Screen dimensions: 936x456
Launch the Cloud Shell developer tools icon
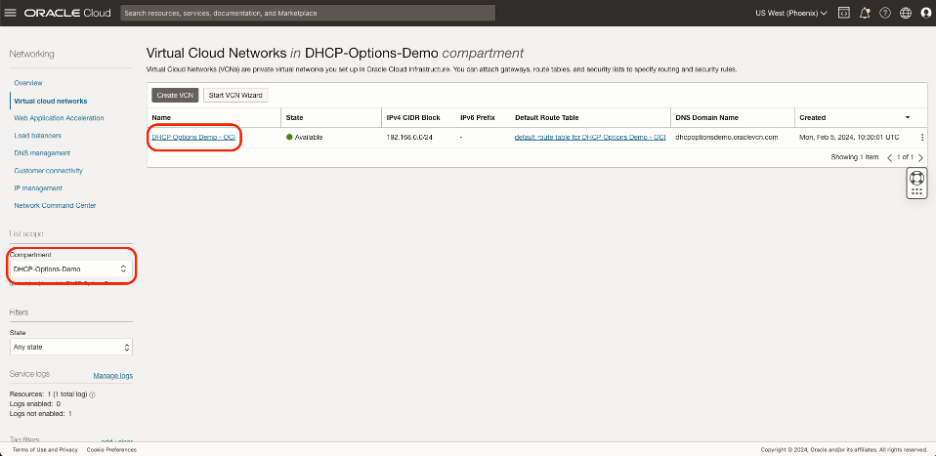pyautogui.click(x=844, y=13)
